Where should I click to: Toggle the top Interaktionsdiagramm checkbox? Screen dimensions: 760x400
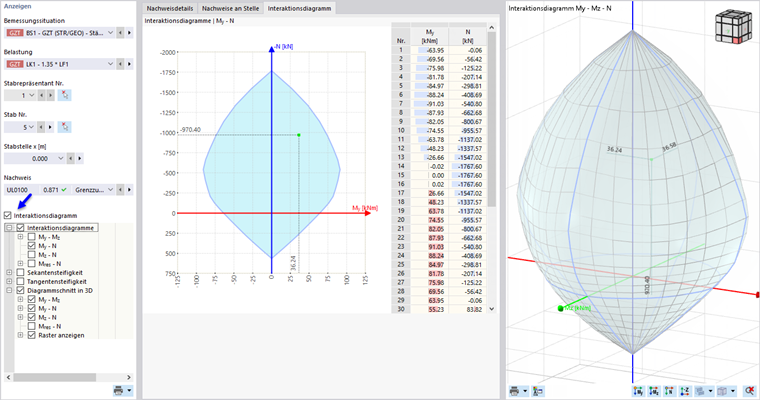(7, 215)
